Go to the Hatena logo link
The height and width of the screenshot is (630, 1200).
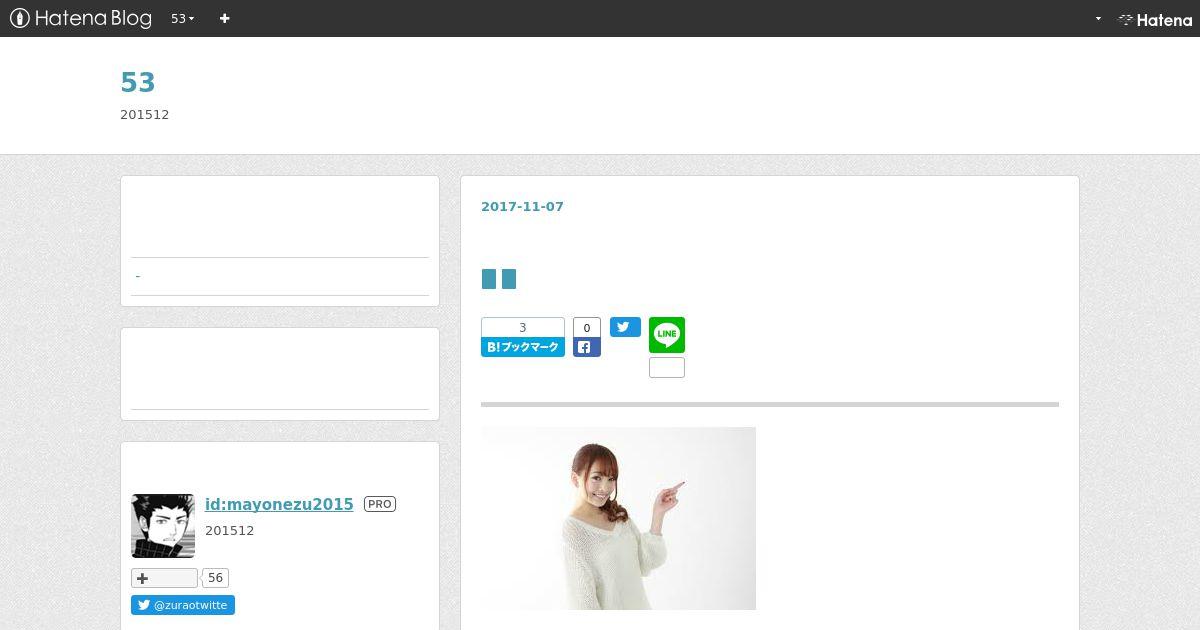click(x=1155, y=19)
